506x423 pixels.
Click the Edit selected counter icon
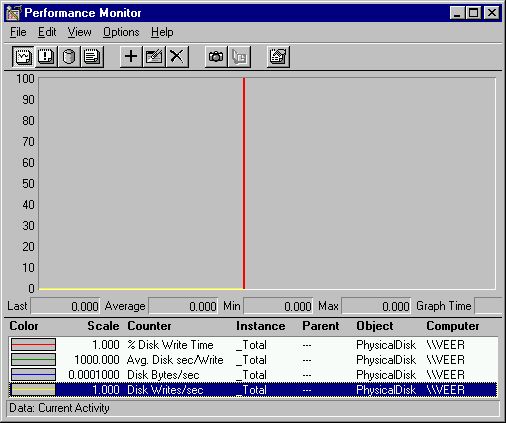tap(154, 57)
